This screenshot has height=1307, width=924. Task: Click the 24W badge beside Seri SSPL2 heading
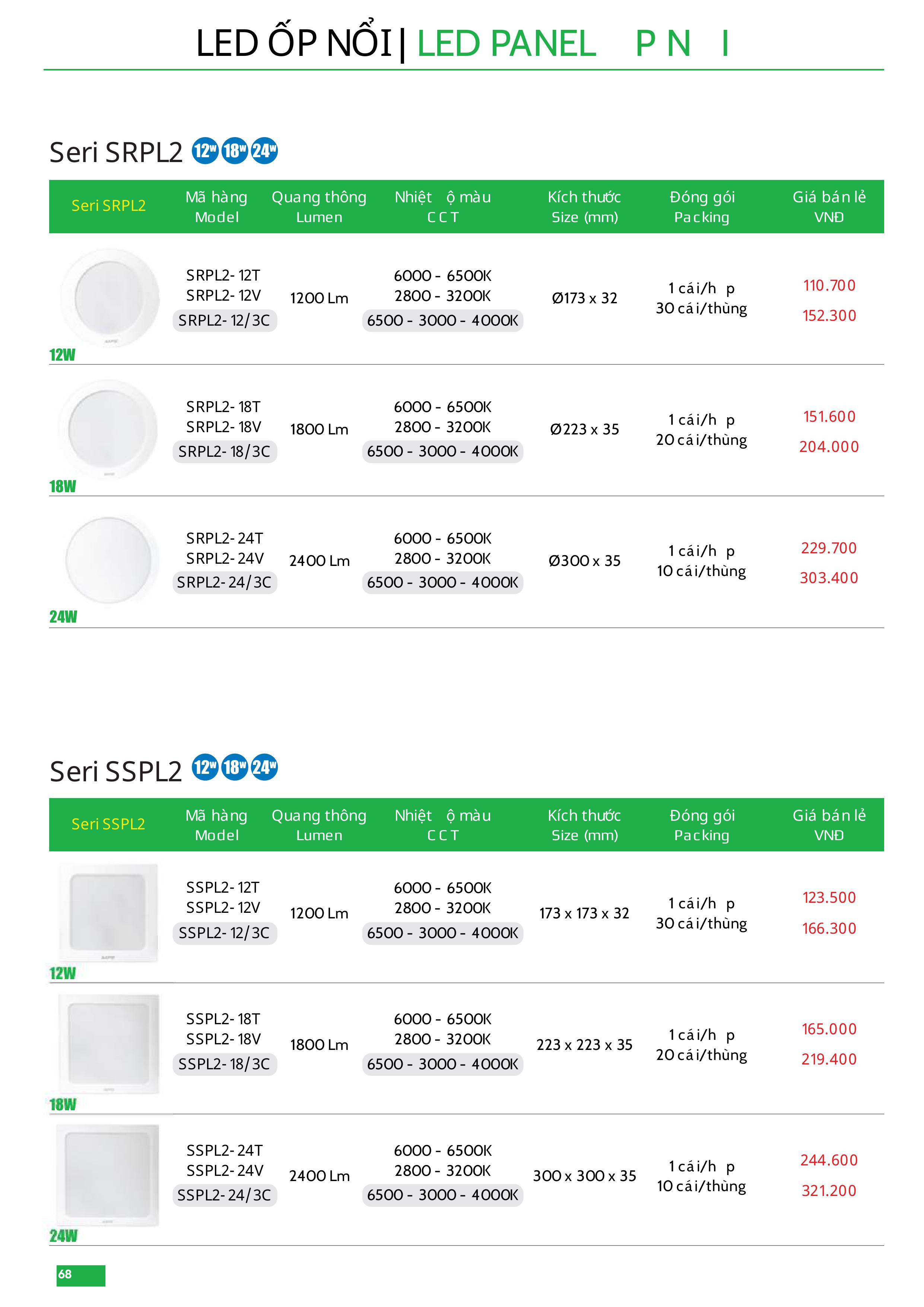coord(264,768)
